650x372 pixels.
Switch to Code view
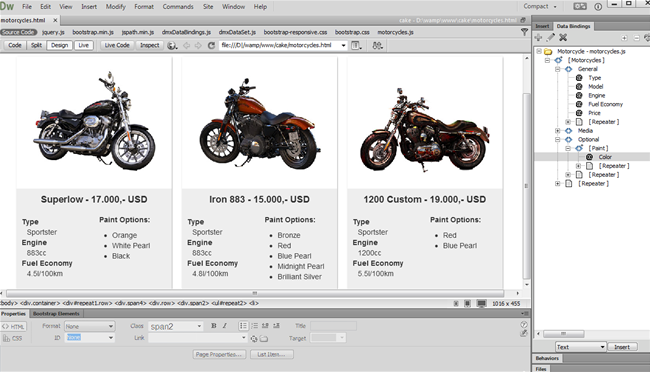(x=15, y=45)
